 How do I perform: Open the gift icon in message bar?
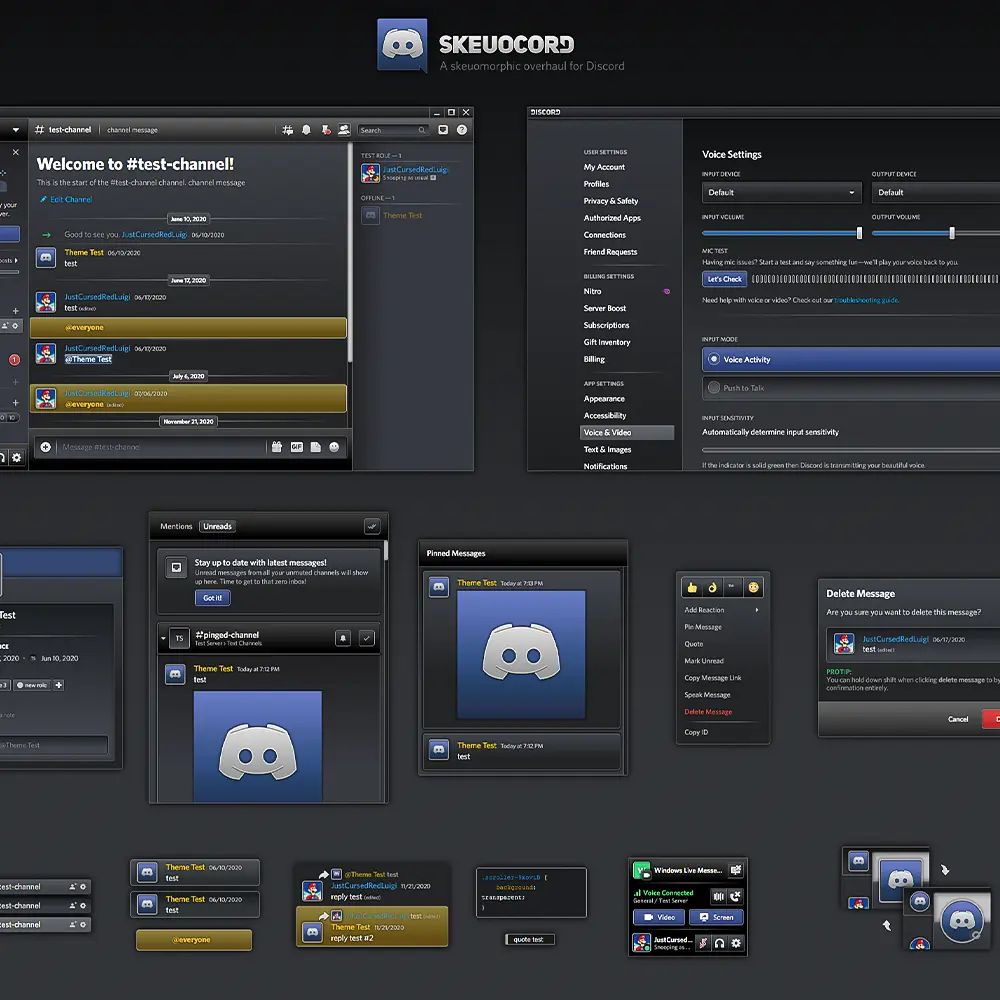[277, 447]
